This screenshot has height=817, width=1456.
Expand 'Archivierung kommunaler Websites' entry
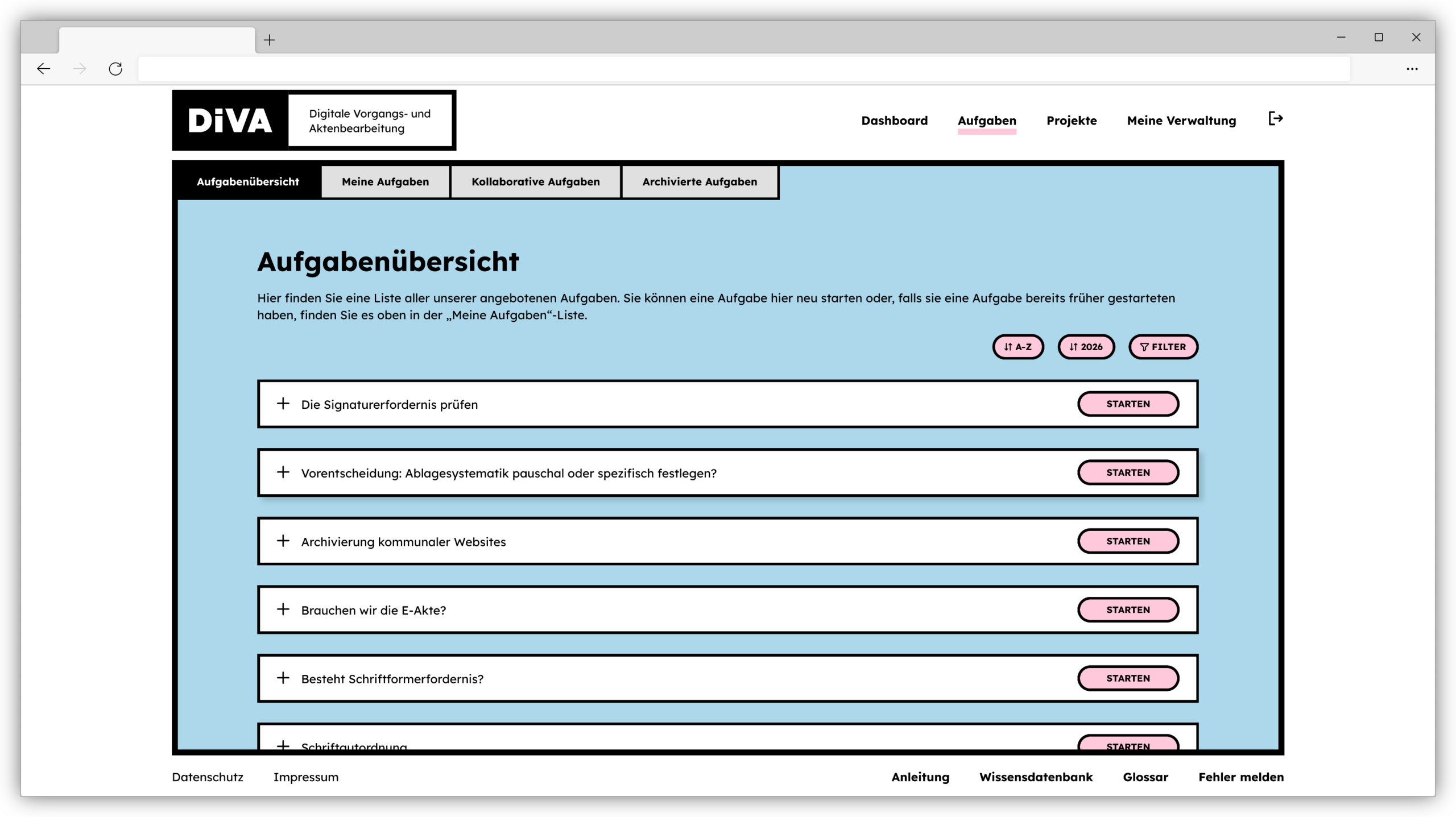coord(283,541)
